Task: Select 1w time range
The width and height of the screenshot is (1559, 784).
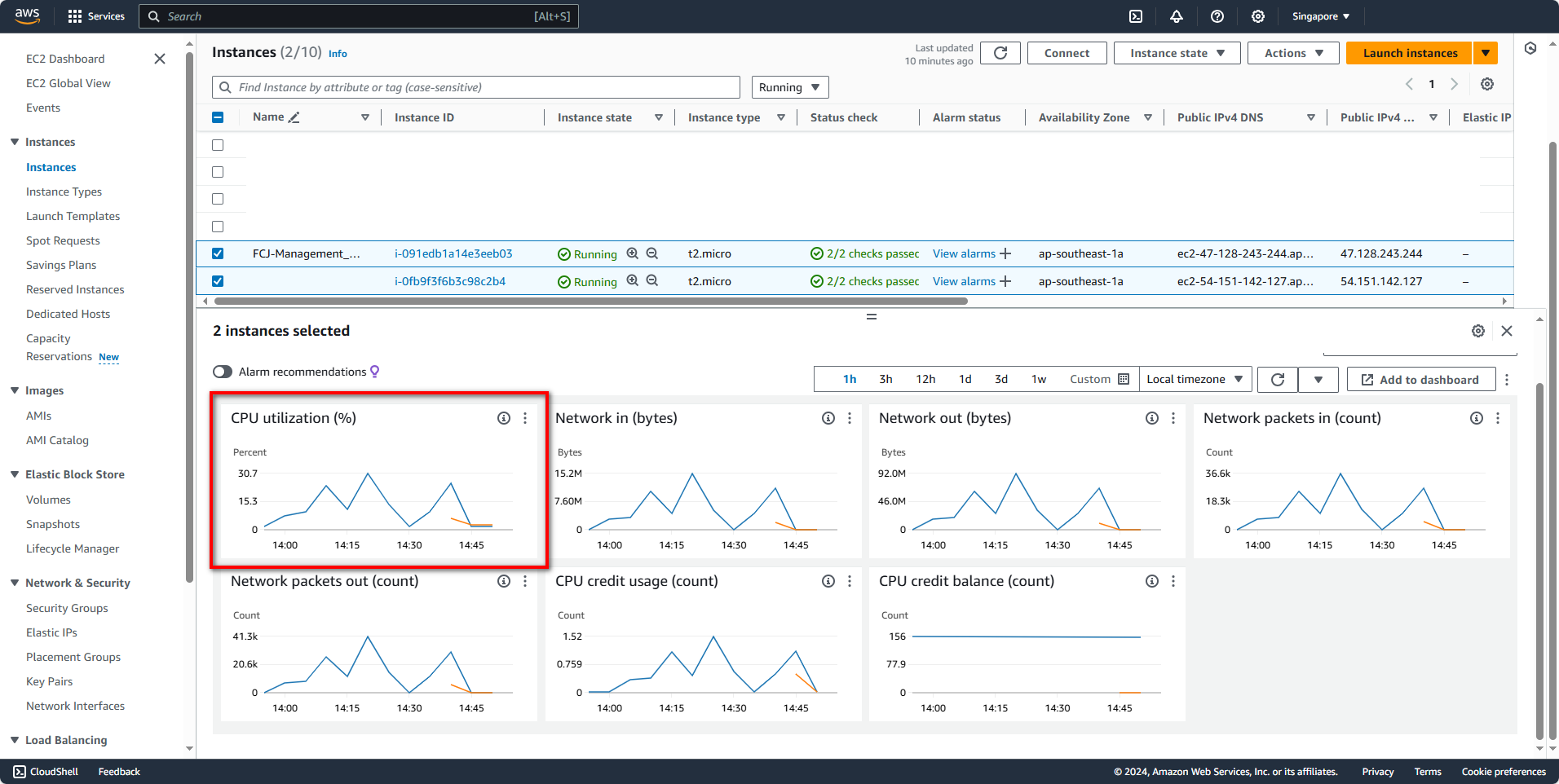Action: pyautogui.click(x=1039, y=379)
